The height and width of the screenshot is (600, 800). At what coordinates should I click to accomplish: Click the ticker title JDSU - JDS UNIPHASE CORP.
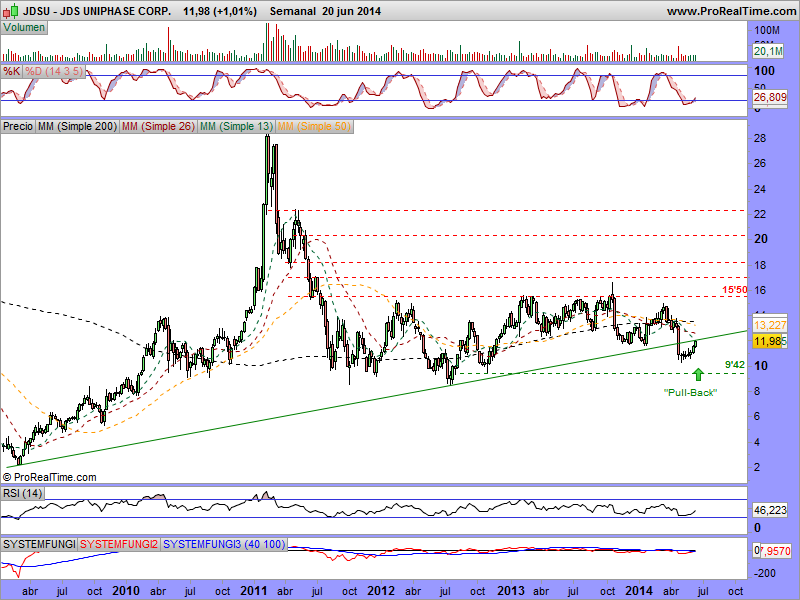pyautogui.click(x=97, y=11)
